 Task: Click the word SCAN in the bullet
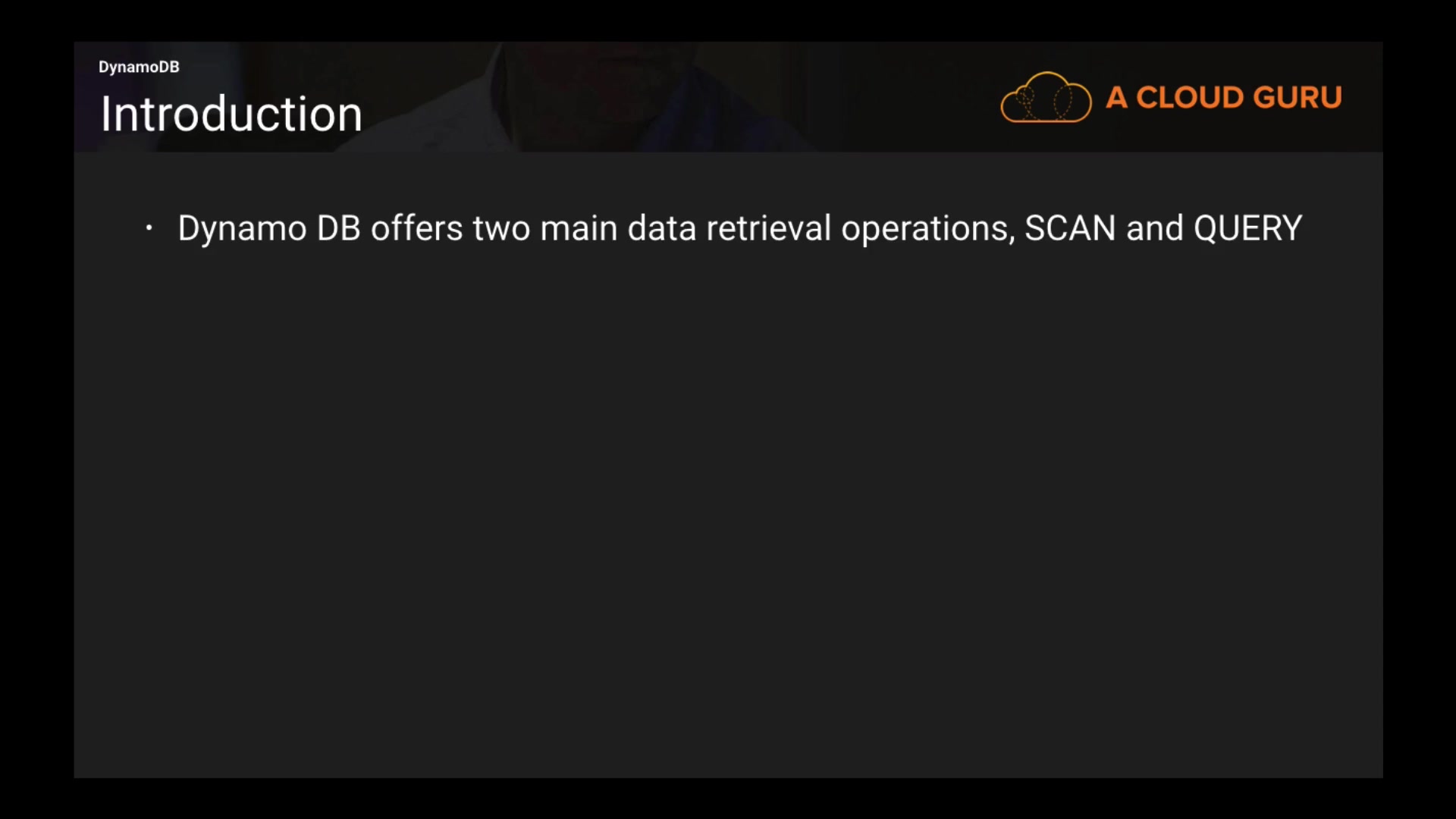click(x=1070, y=228)
